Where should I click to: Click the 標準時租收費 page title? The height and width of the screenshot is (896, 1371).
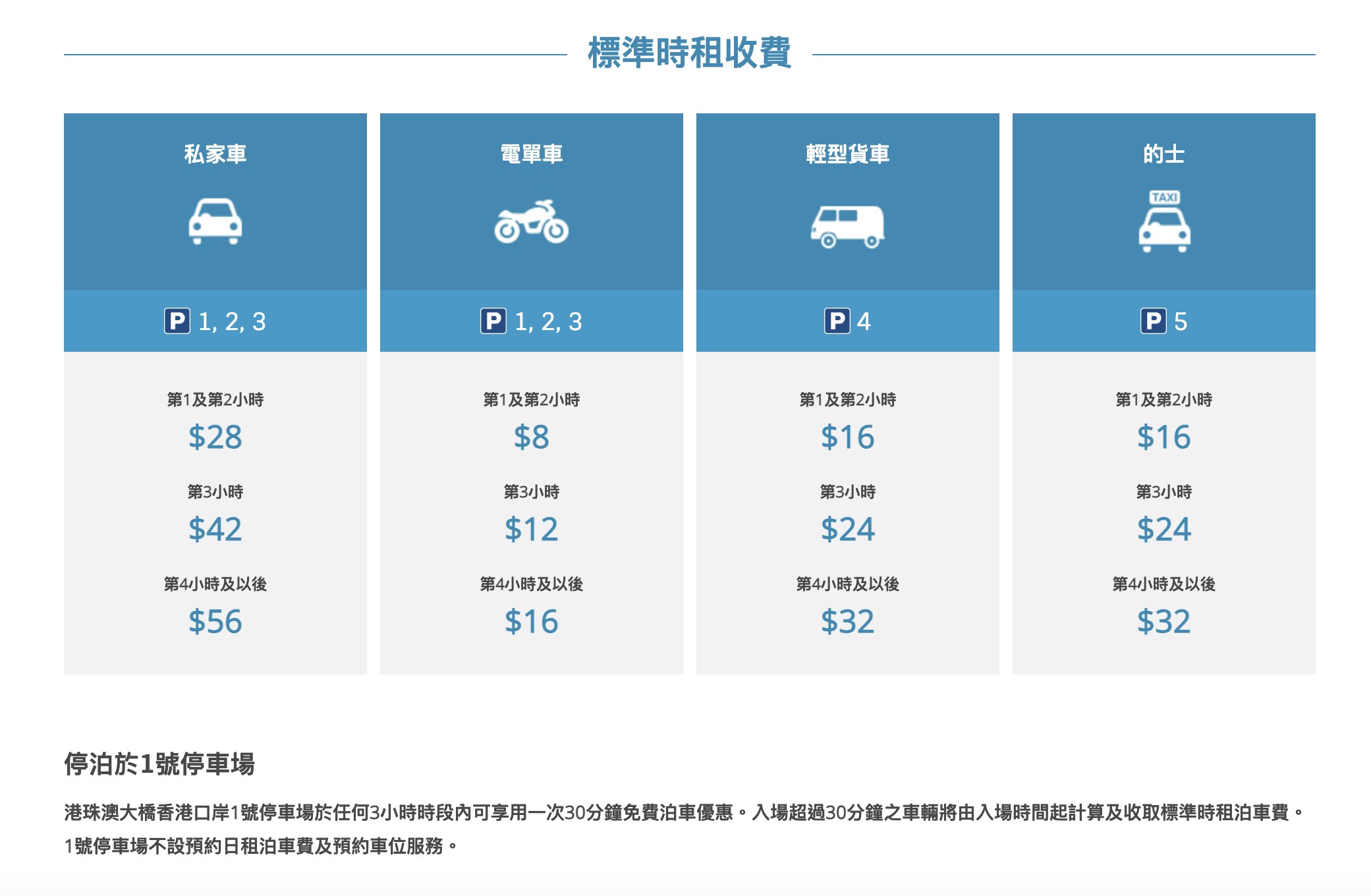[x=689, y=53]
